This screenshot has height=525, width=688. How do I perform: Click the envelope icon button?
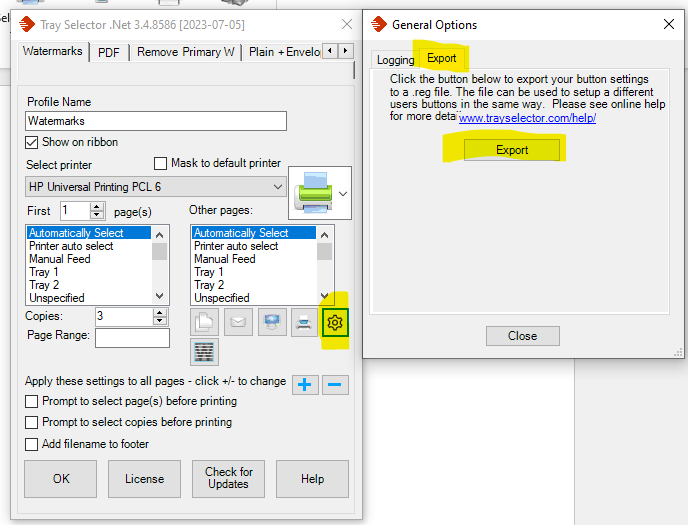click(238, 322)
